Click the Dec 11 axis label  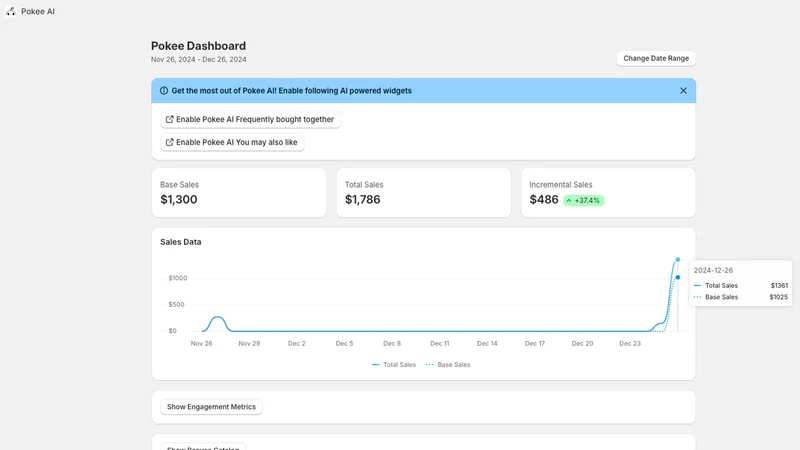pos(439,343)
